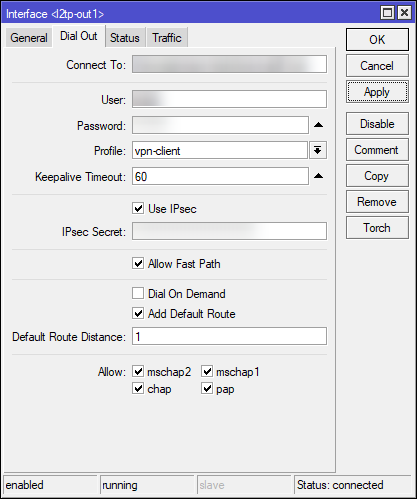Screen dimensions: 417x499
Task: Click the Connect To address field
Action: (229, 64)
